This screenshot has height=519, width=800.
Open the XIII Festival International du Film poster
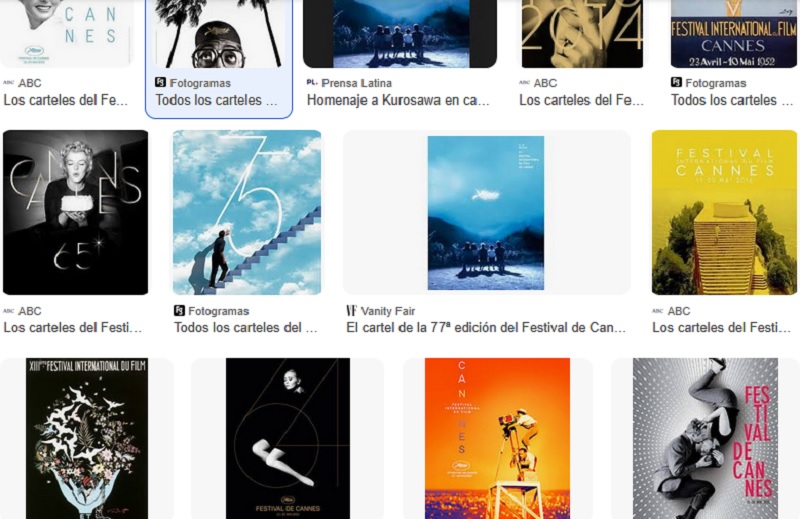87,438
